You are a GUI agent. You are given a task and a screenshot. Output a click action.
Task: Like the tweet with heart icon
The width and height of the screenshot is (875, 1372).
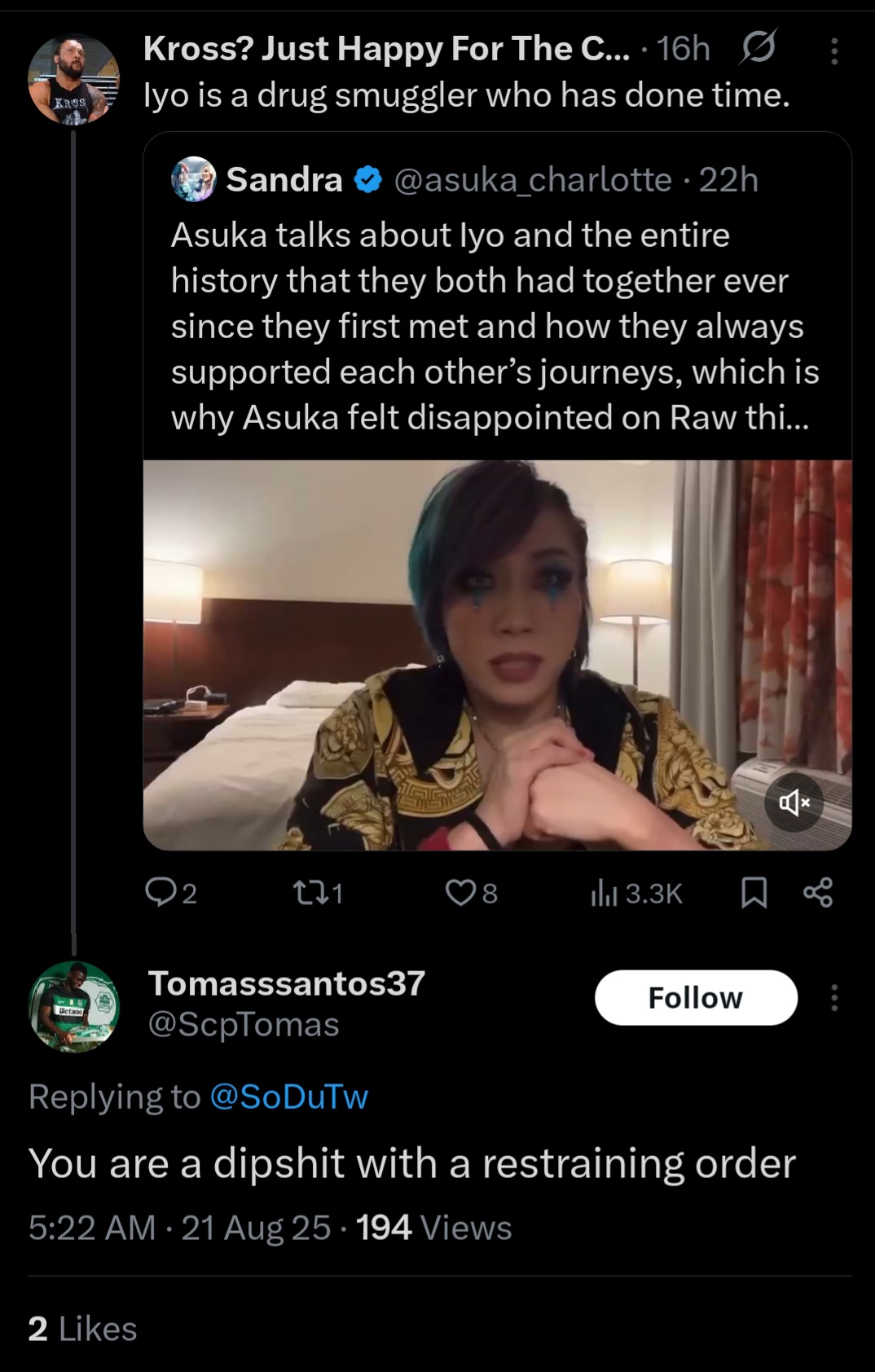point(460,894)
